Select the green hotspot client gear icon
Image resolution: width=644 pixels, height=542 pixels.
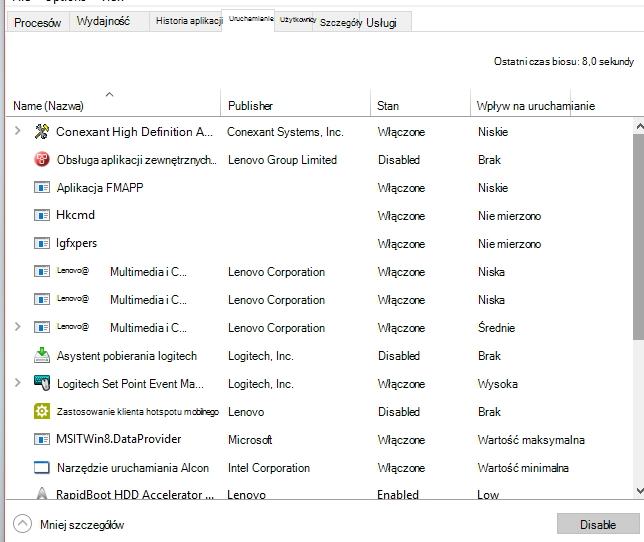[41, 411]
